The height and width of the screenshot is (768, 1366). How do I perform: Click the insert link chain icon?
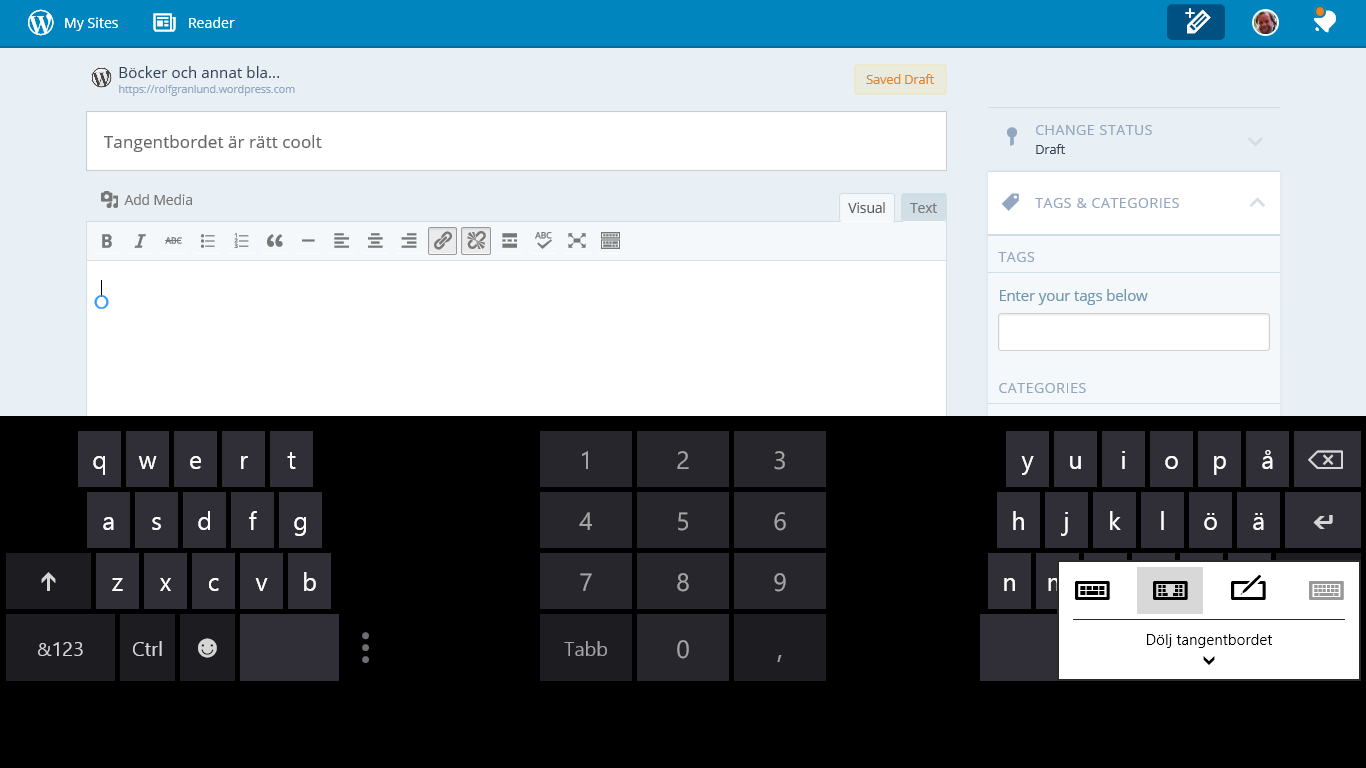tap(442, 241)
